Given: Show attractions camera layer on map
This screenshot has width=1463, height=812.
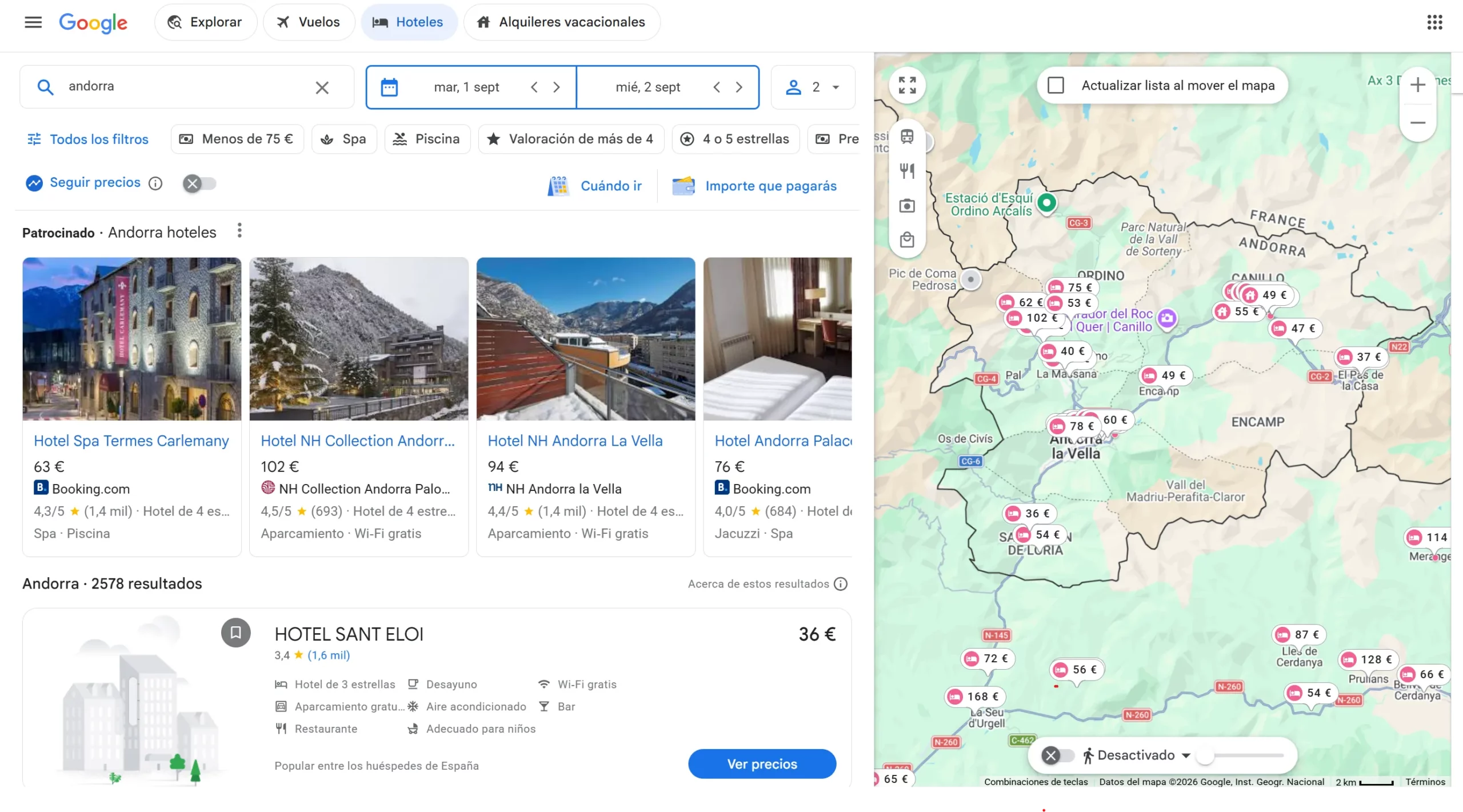Looking at the screenshot, I should click(x=907, y=206).
